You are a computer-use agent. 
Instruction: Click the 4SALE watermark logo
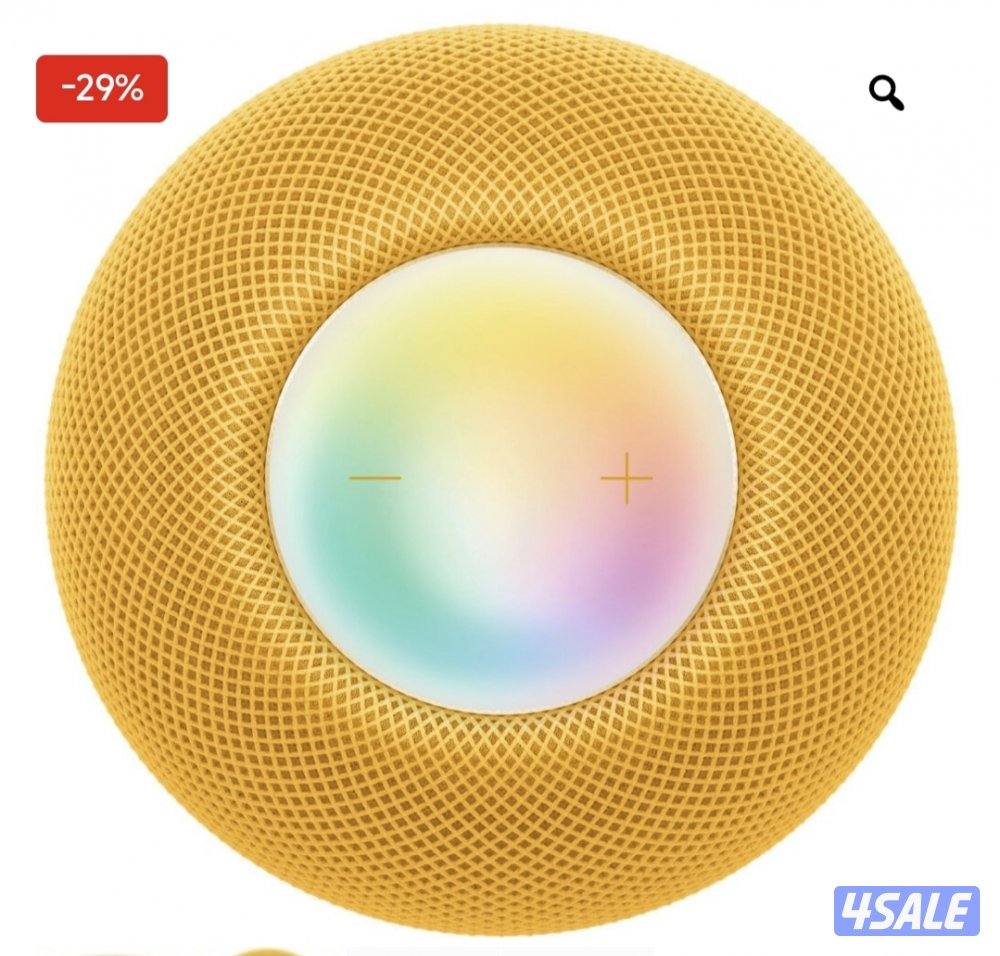point(906,911)
